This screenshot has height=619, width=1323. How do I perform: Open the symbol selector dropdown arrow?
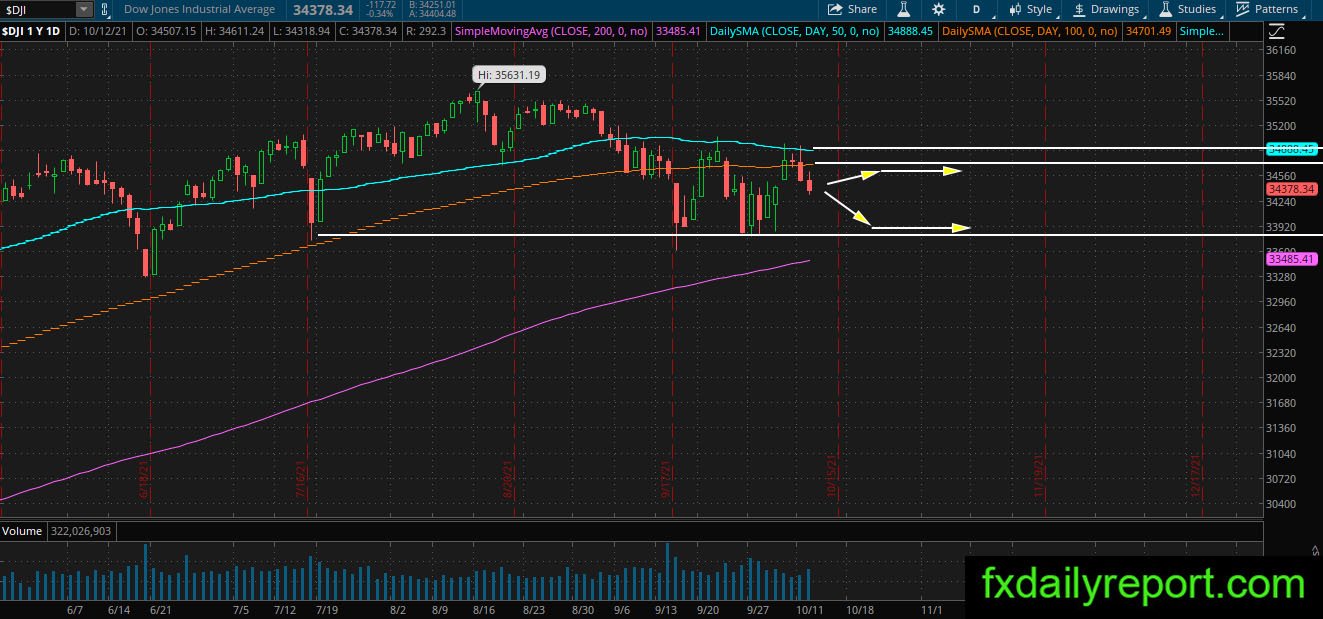pyautogui.click(x=83, y=9)
